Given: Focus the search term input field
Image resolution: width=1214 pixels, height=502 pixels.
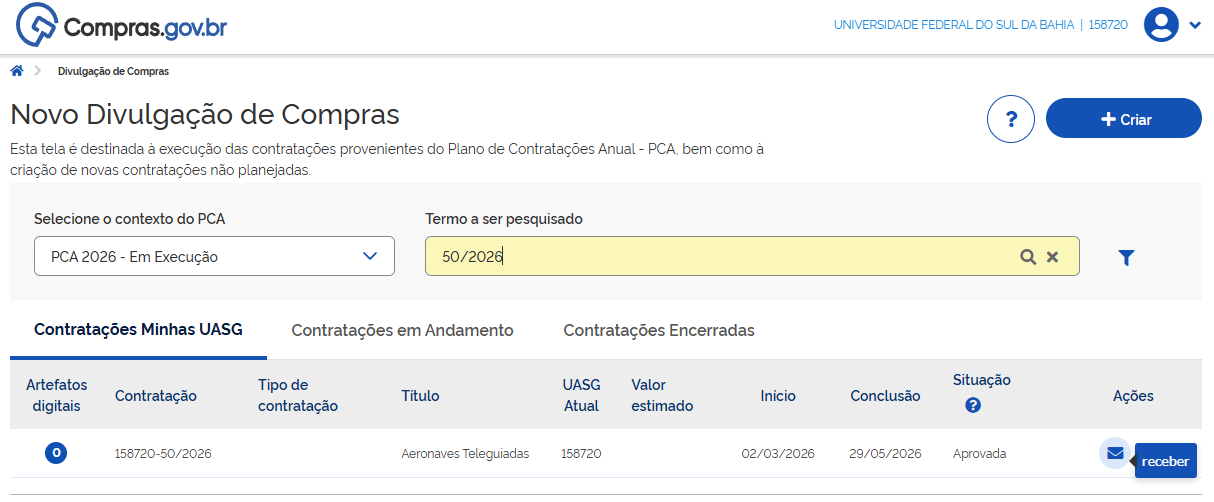Looking at the screenshot, I should pos(720,257).
